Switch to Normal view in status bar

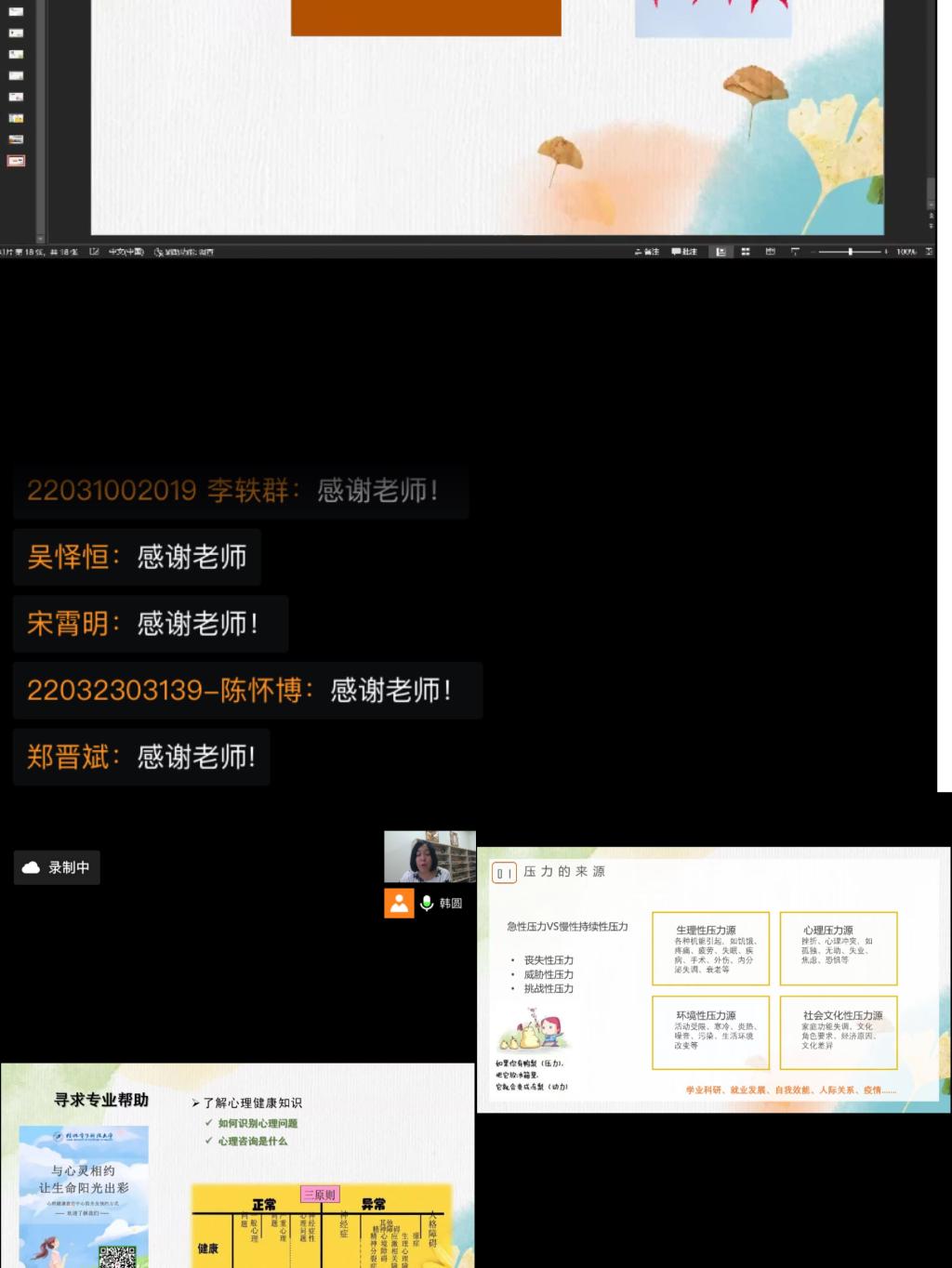click(x=721, y=251)
